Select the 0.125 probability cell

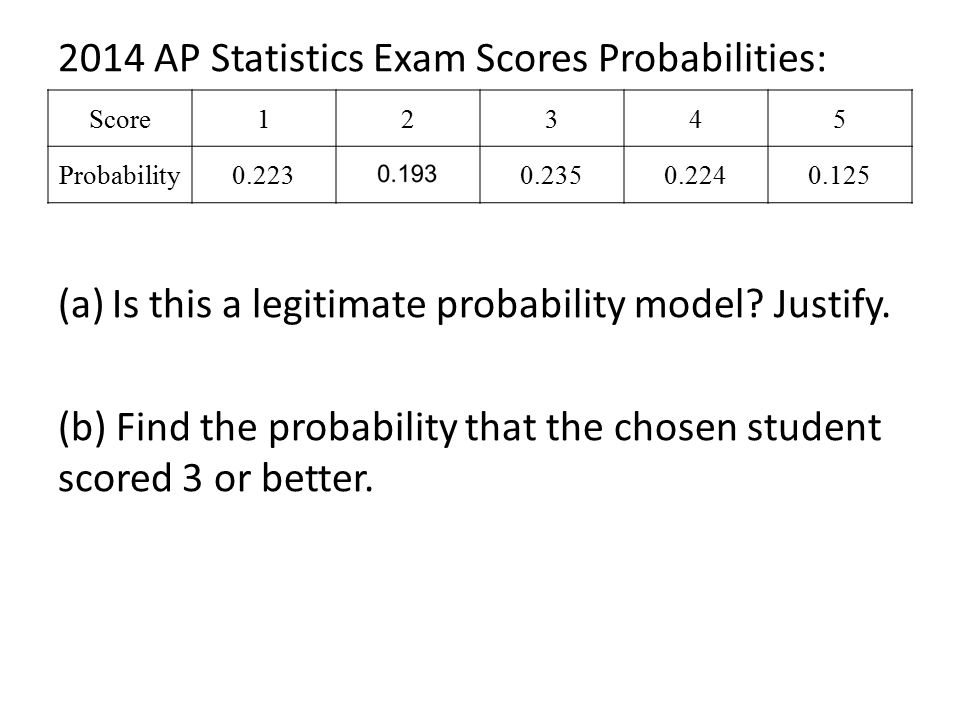[840, 174]
